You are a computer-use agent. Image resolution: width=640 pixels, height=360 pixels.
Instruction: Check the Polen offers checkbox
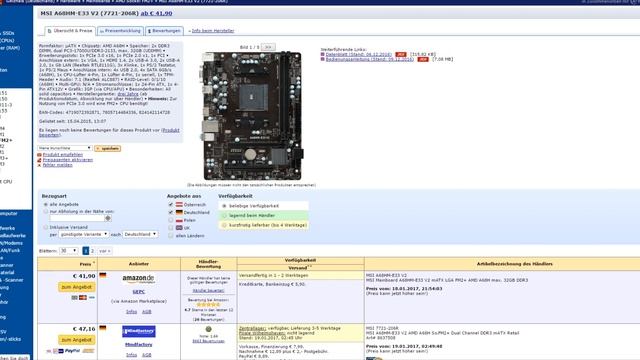pyautogui.click(x=171, y=220)
